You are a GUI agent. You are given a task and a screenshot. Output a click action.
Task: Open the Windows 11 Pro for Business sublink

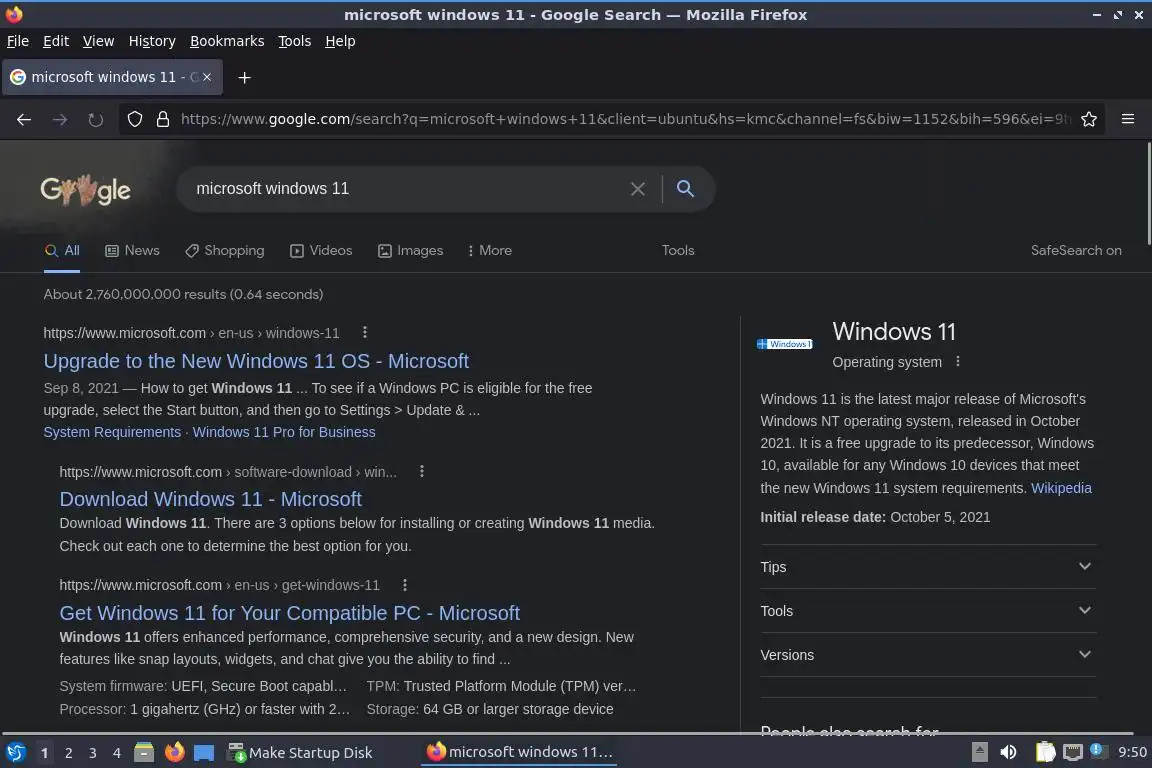point(284,432)
